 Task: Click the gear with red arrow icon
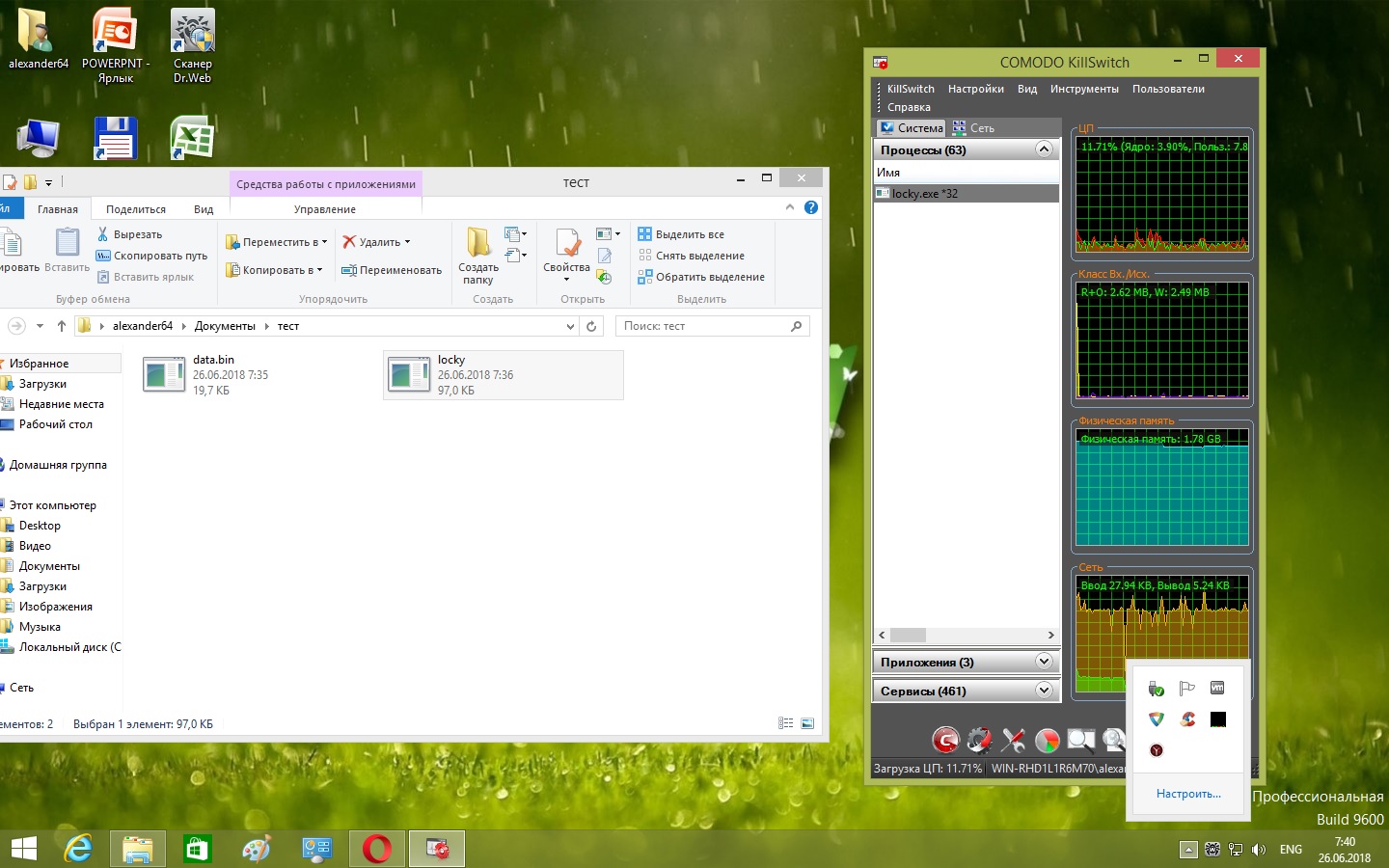pyautogui.click(x=979, y=740)
